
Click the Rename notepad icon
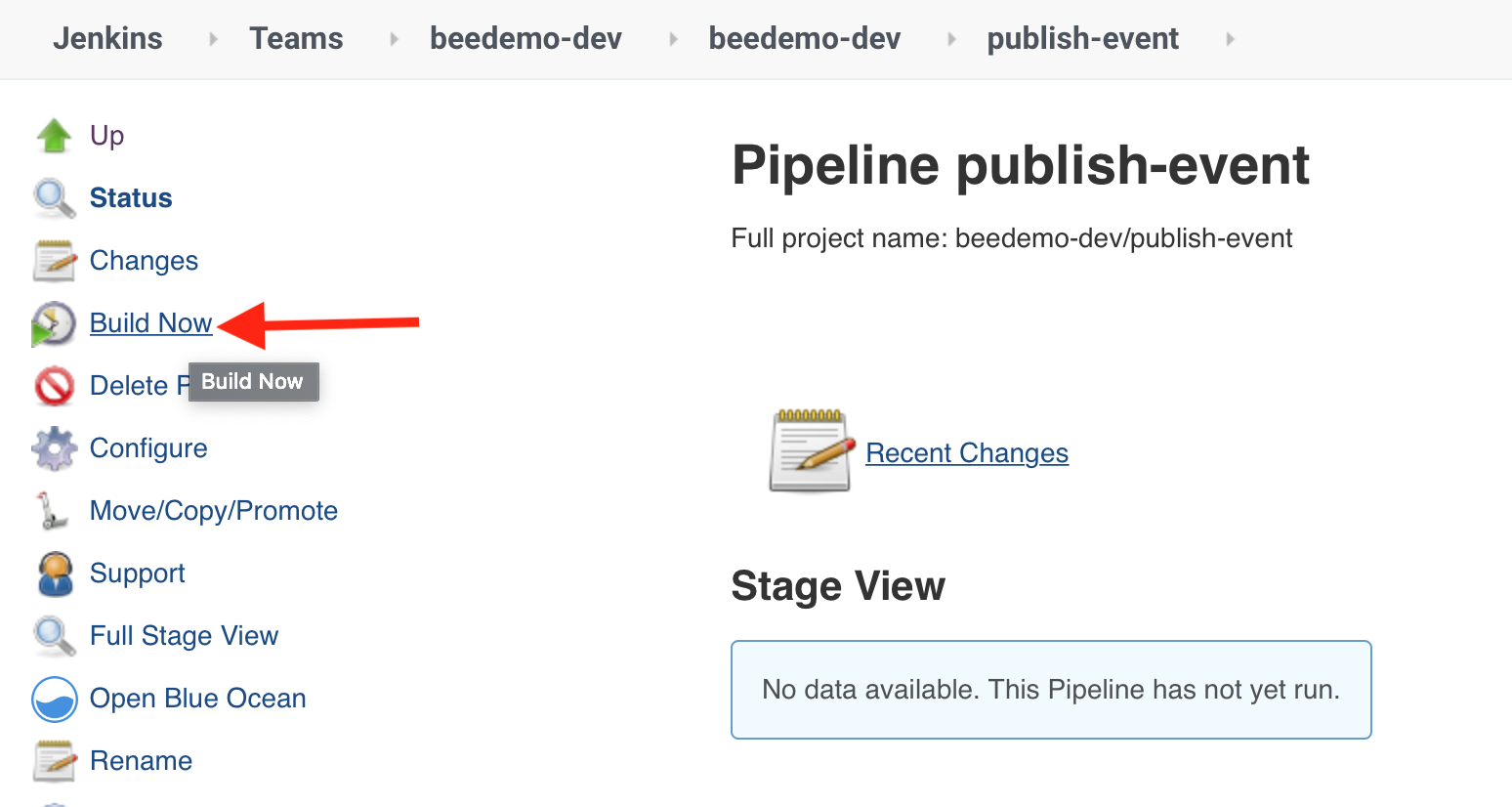(54, 761)
